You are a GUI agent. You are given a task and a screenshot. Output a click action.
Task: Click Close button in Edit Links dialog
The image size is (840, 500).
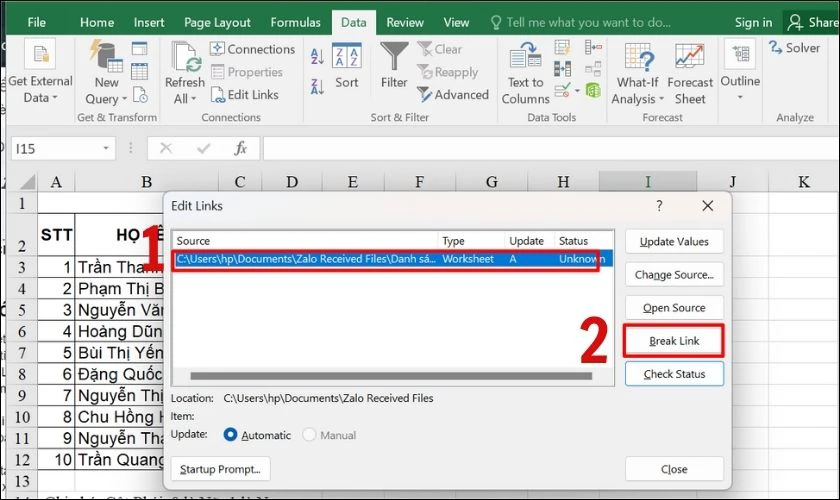tap(674, 469)
